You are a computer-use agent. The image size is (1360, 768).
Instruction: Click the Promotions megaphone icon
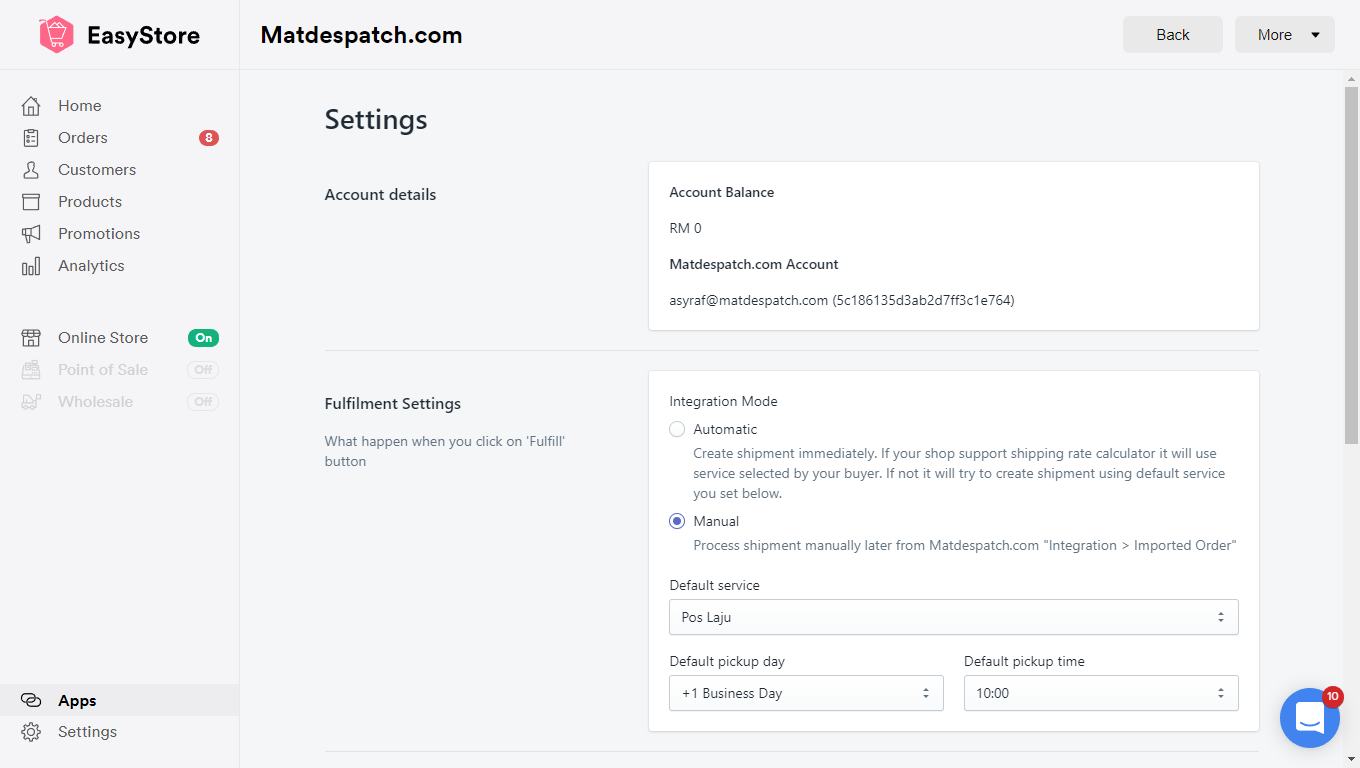point(32,234)
